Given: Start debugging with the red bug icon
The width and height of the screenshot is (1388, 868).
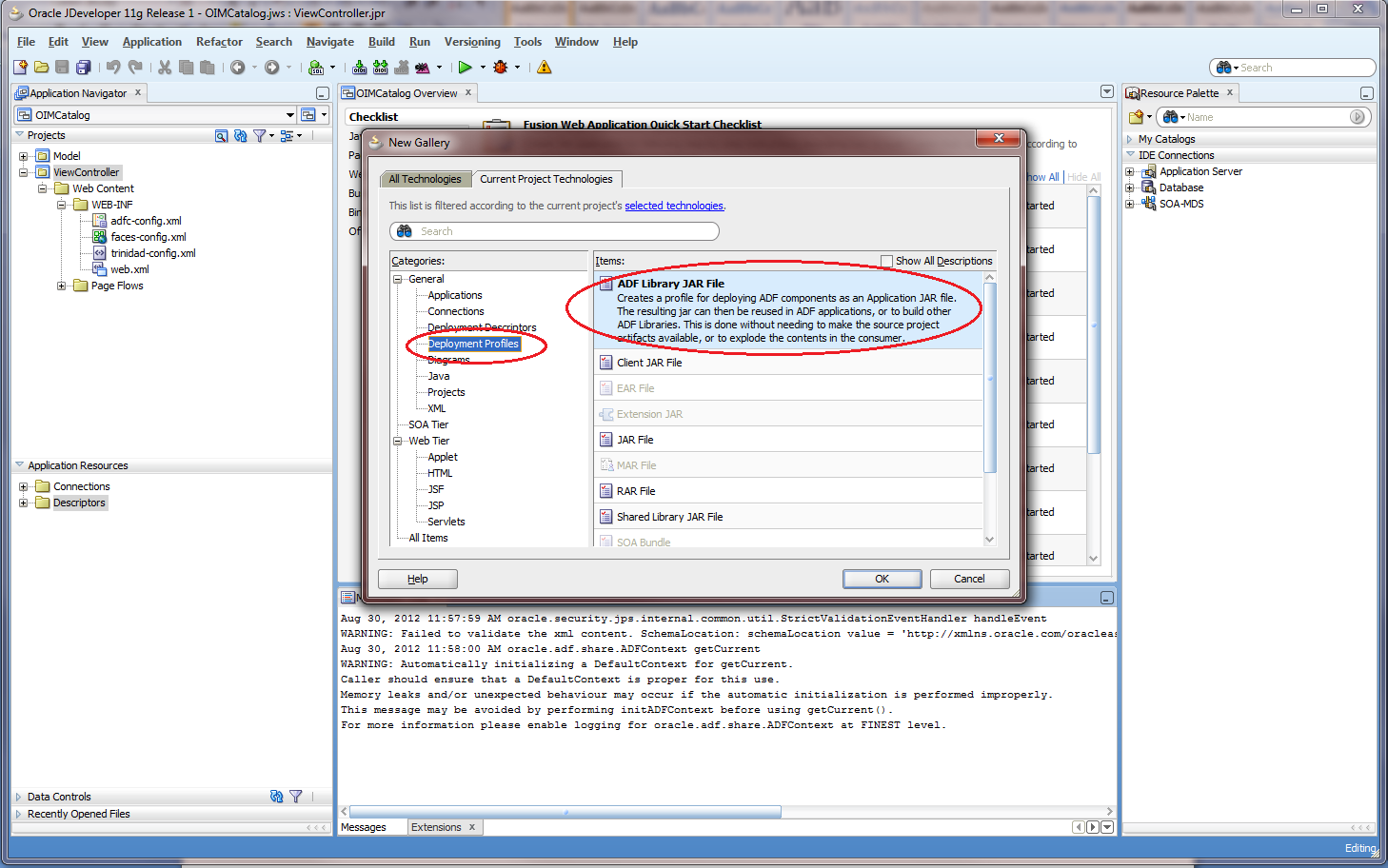Looking at the screenshot, I should coord(502,67).
